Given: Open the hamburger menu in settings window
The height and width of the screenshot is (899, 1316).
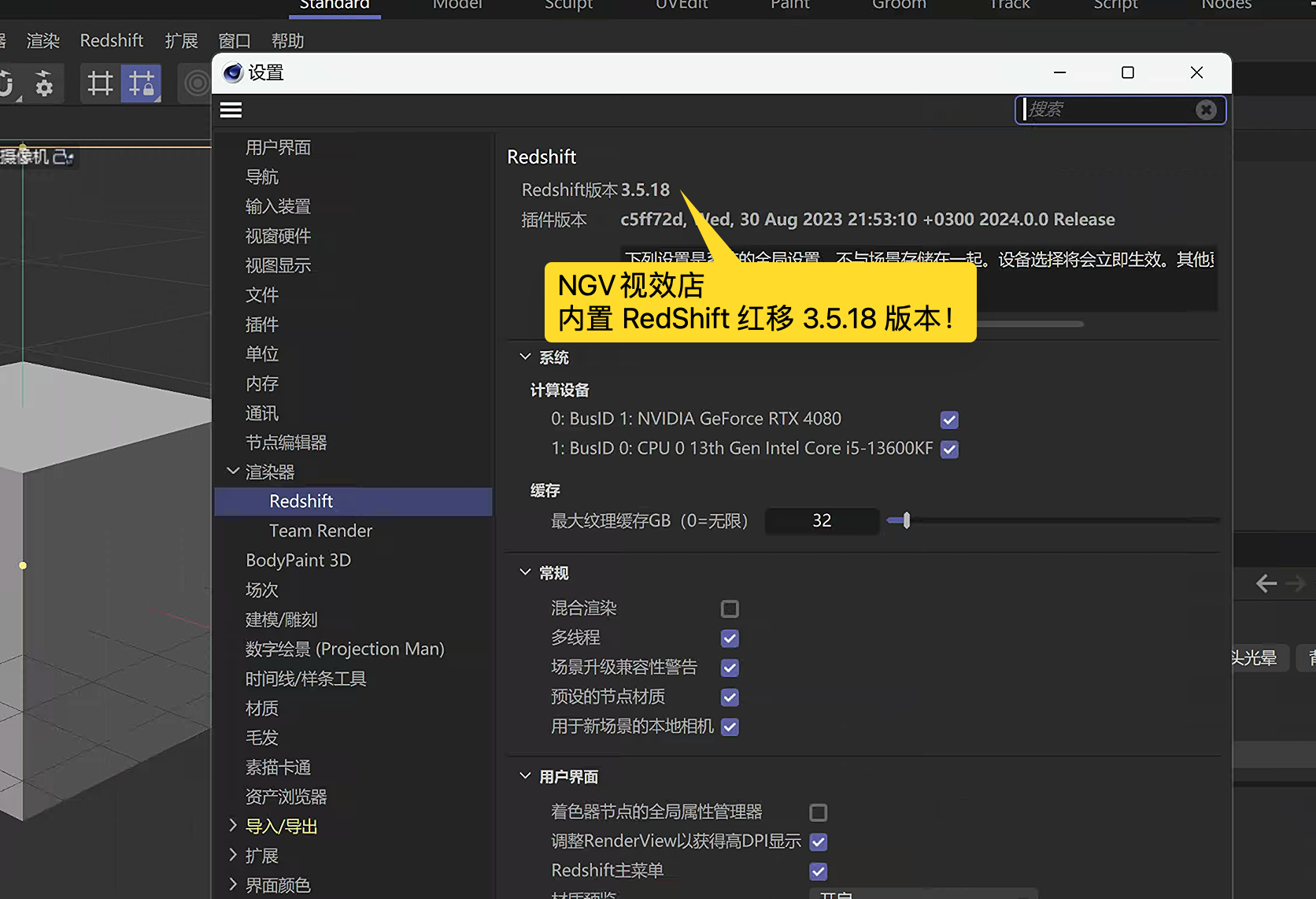Looking at the screenshot, I should (231, 110).
